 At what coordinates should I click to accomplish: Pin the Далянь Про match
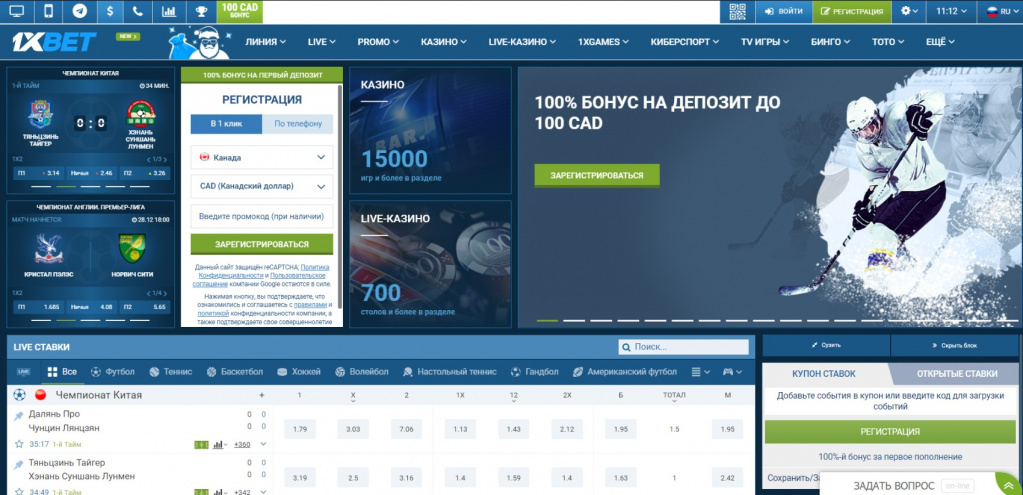tap(18, 415)
